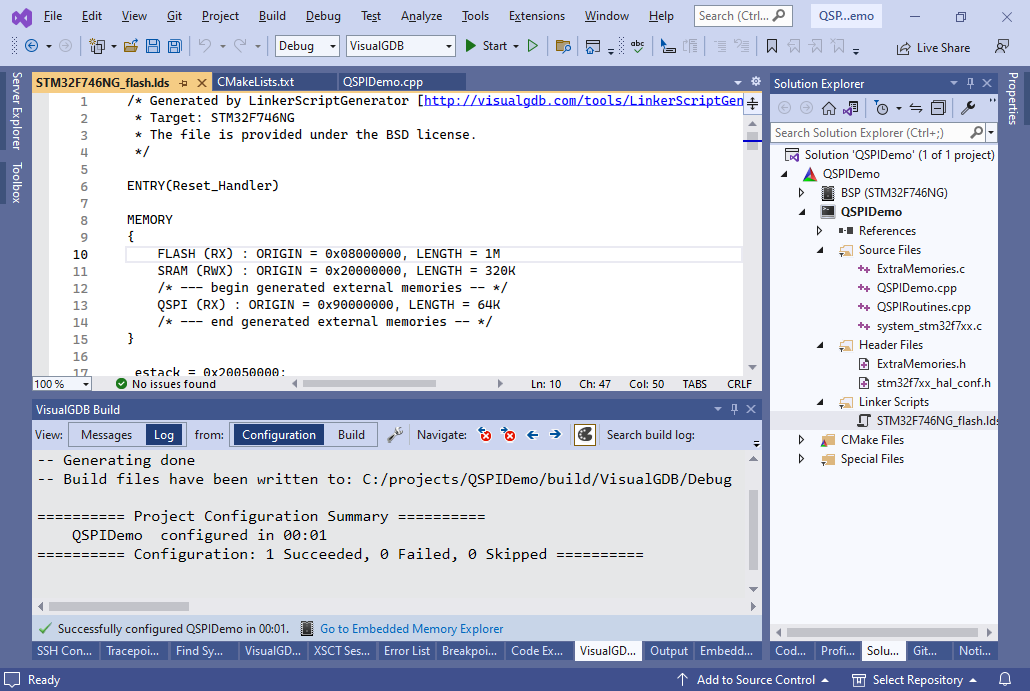Expand the References node
The image size is (1030, 691).
coord(819,231)
